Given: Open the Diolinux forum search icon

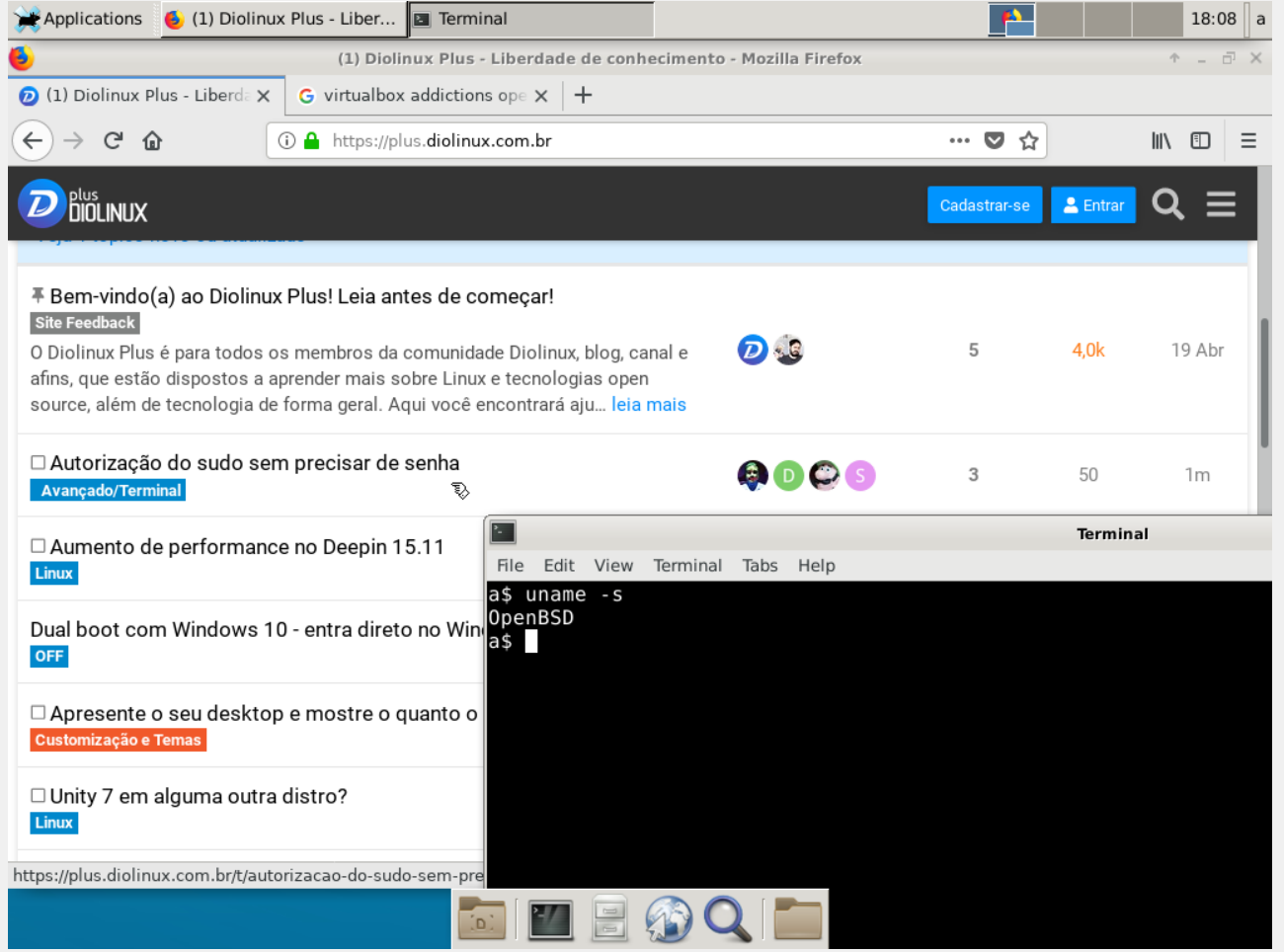Looking at the screenshot, I should click(1167, 204).
